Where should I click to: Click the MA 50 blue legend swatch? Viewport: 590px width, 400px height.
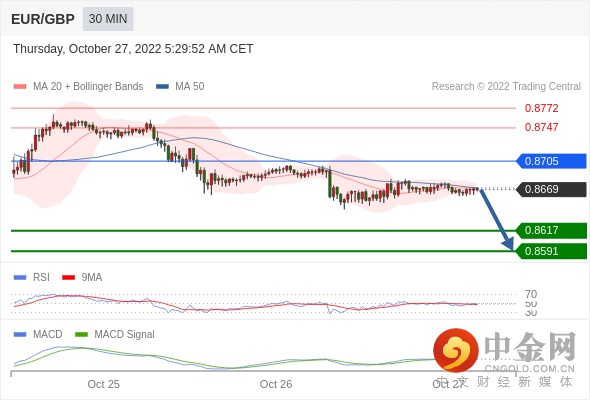pos(163,87)
